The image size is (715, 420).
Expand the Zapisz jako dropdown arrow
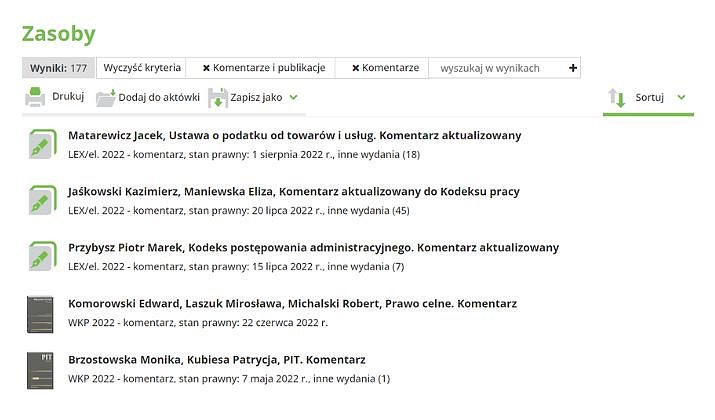tap(294, 97)
